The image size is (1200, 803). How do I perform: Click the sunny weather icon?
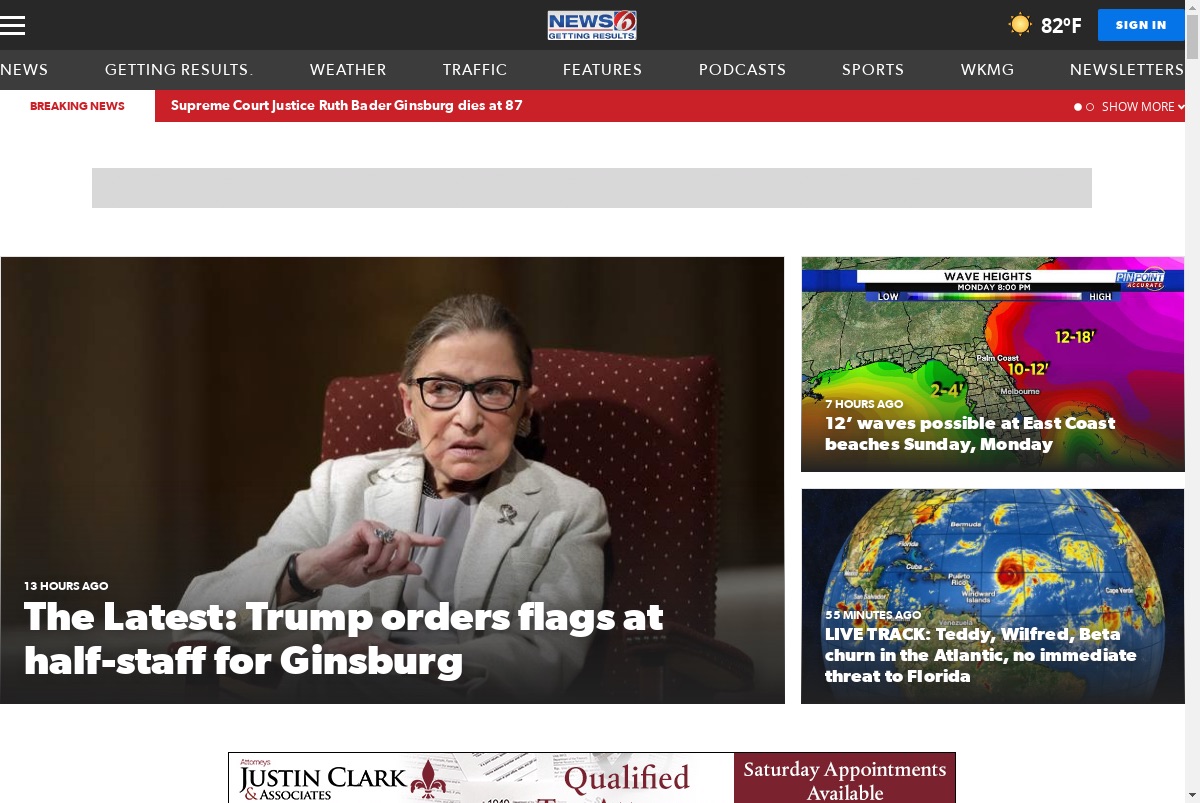coord(1019,25)
